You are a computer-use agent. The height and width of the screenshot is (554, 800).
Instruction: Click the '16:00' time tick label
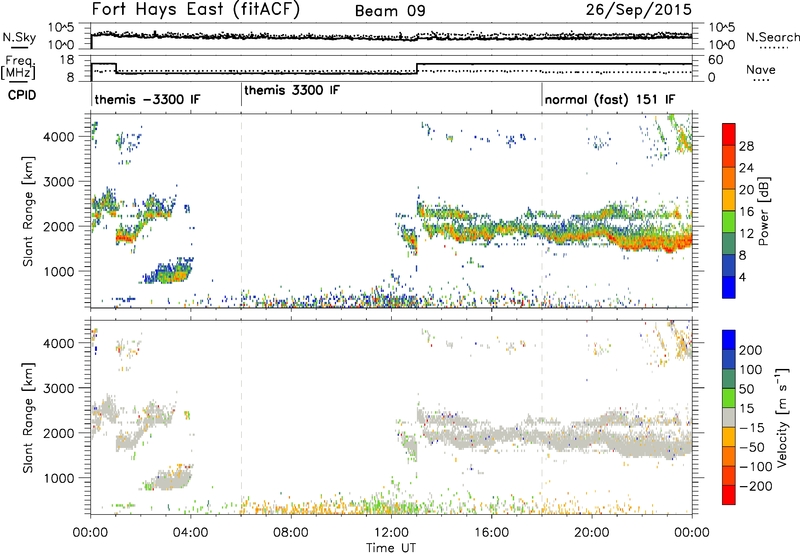[x=492, y=533]
